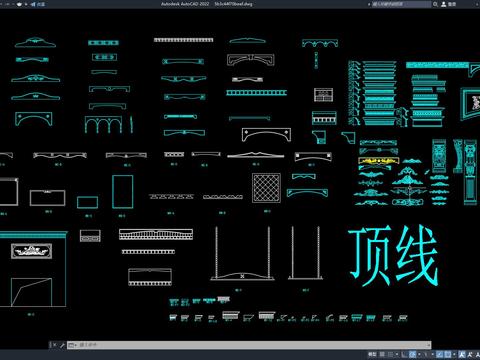Open command line customize wrench icon
This screenshot has width=480, height=360.
62,345
